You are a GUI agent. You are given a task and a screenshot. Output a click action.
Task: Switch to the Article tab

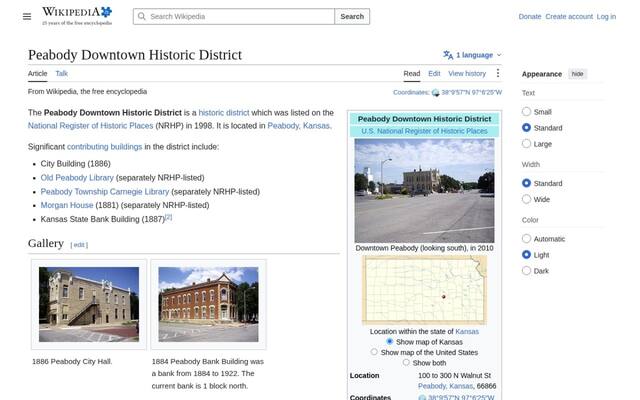[38, 73]
